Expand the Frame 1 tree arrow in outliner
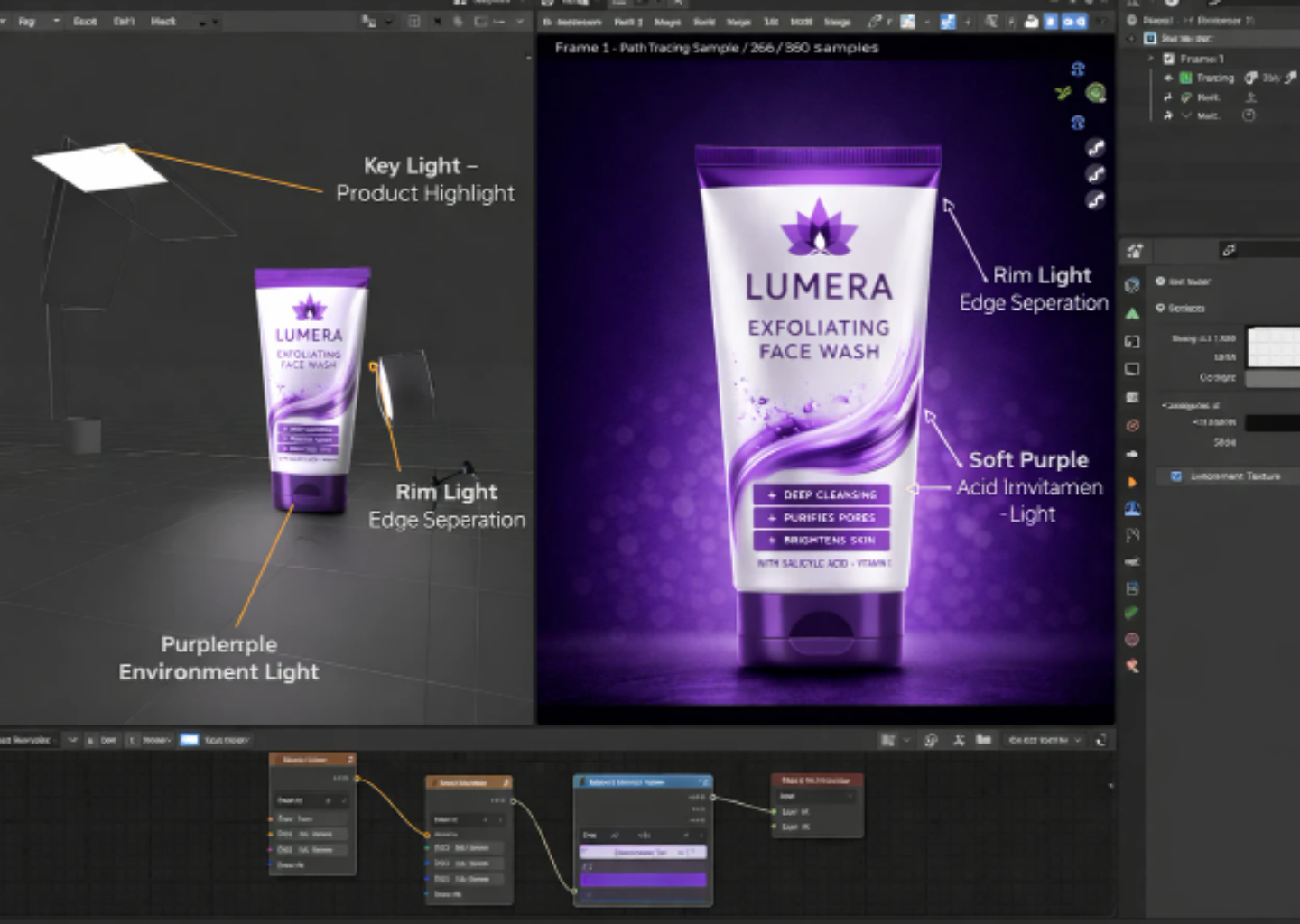The image size is (1300, 924). coord(1151,59)
